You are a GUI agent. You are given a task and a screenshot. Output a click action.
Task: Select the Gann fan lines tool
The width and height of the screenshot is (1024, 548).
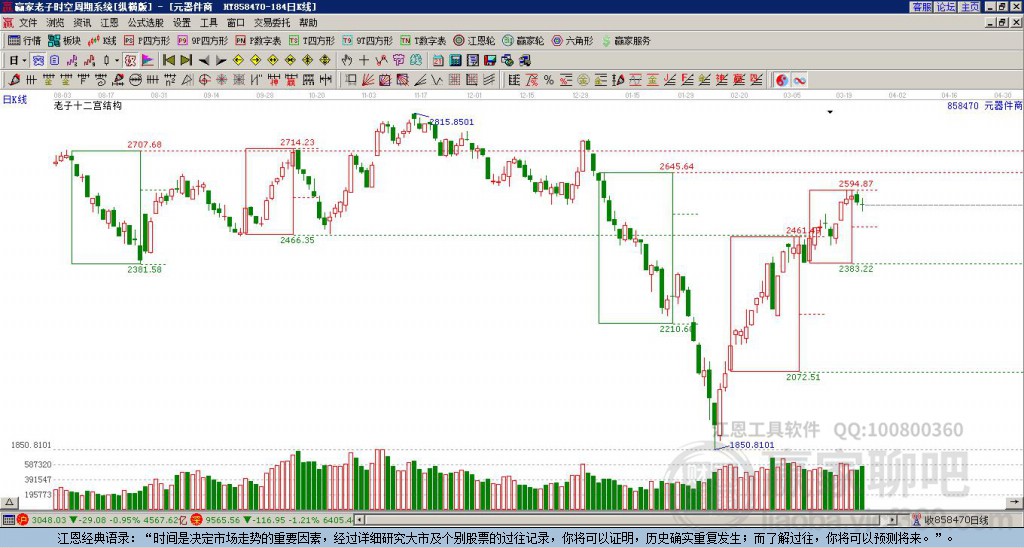[368, 80]
